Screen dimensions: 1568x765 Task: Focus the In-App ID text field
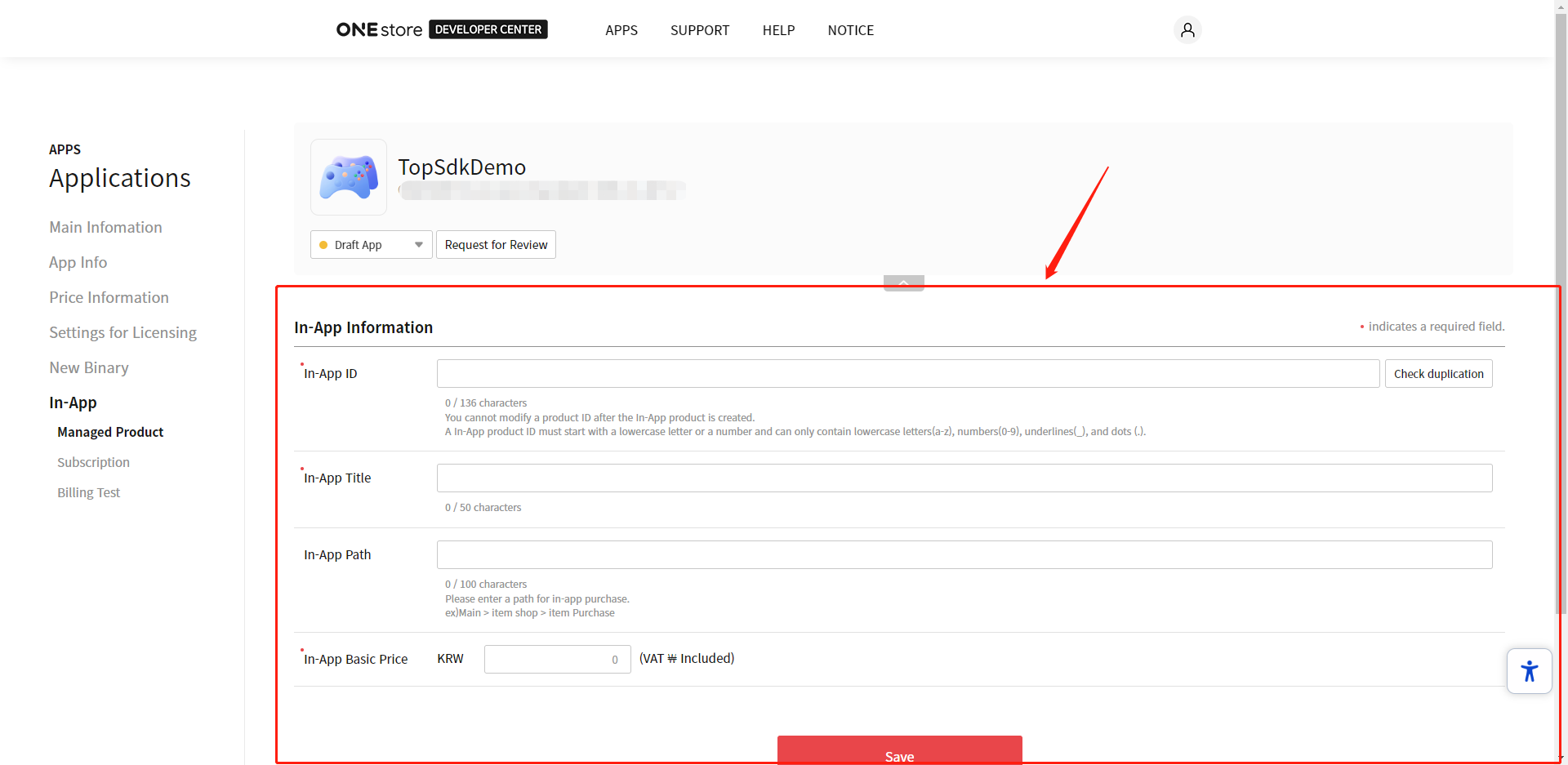pos(907,374)
